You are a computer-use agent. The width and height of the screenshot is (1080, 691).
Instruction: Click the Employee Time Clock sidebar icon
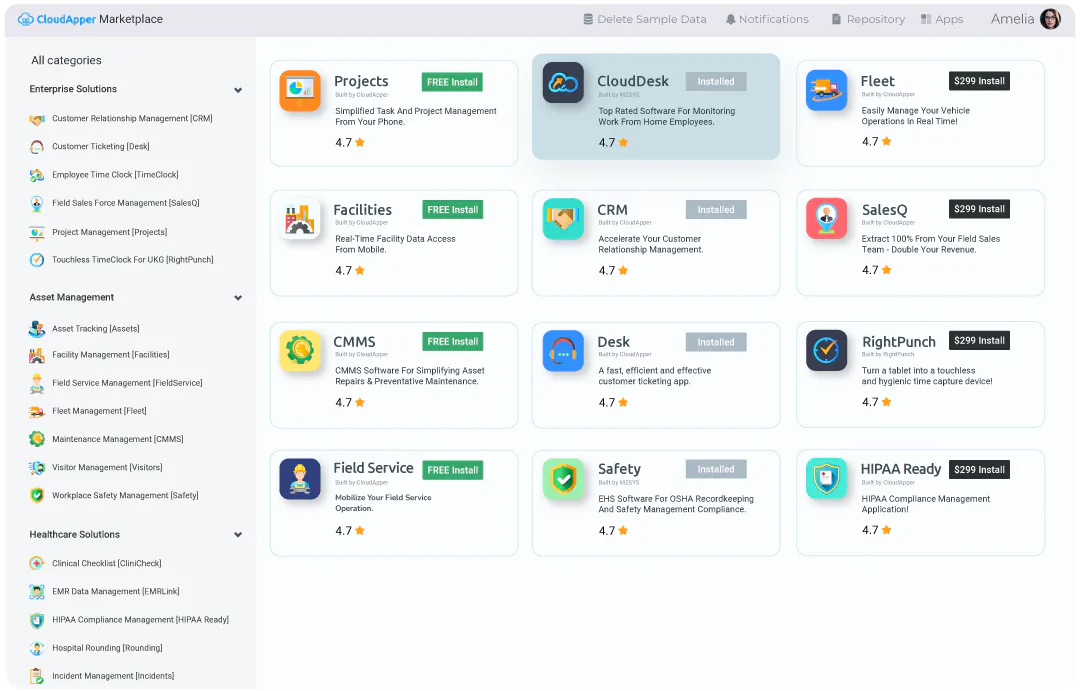pos(37,175)
